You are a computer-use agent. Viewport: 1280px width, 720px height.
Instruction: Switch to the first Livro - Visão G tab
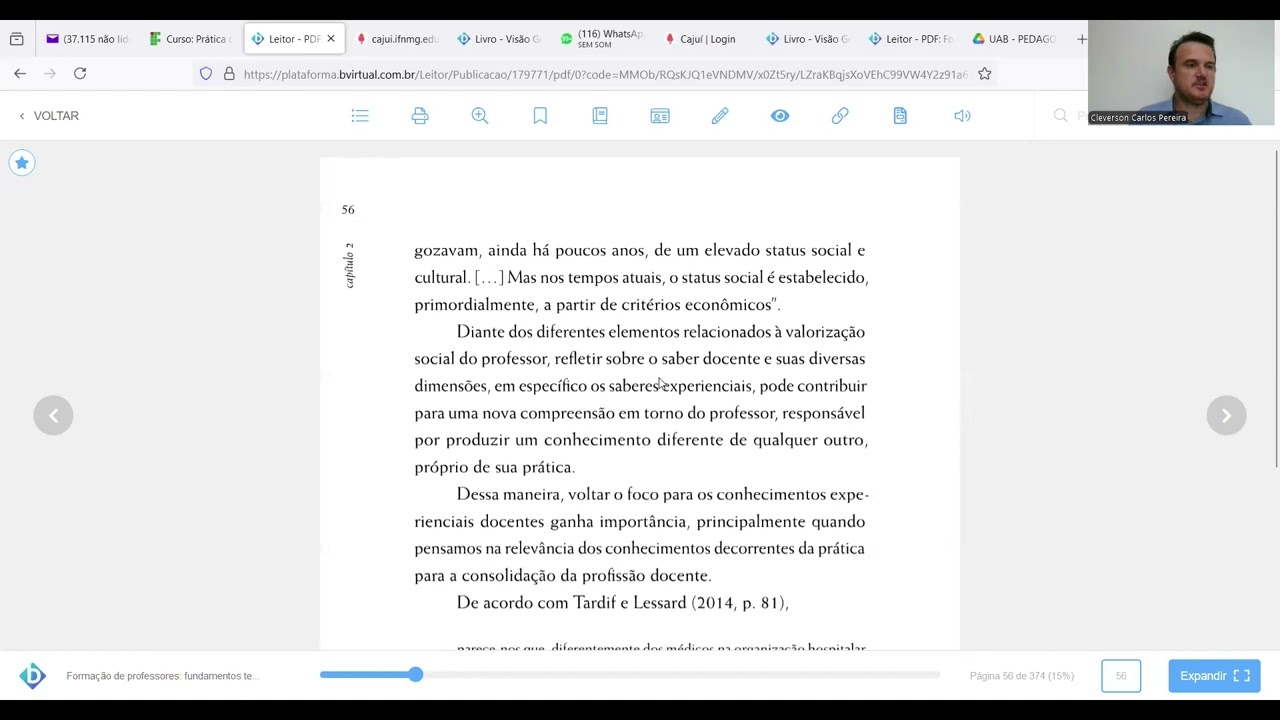[x=499, y=39]
